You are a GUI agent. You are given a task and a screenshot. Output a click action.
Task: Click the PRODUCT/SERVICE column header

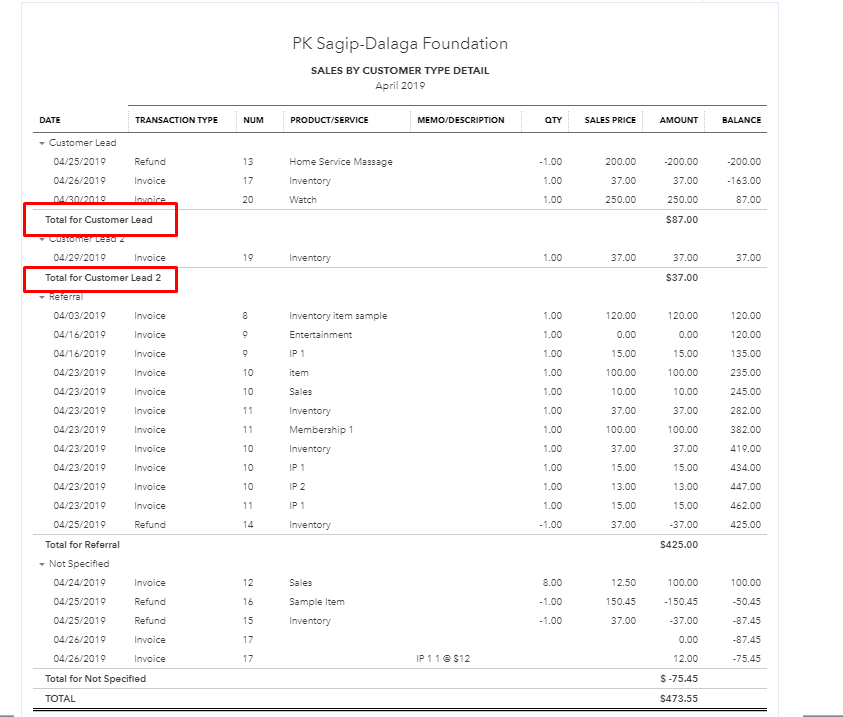[x=329, y=120]
